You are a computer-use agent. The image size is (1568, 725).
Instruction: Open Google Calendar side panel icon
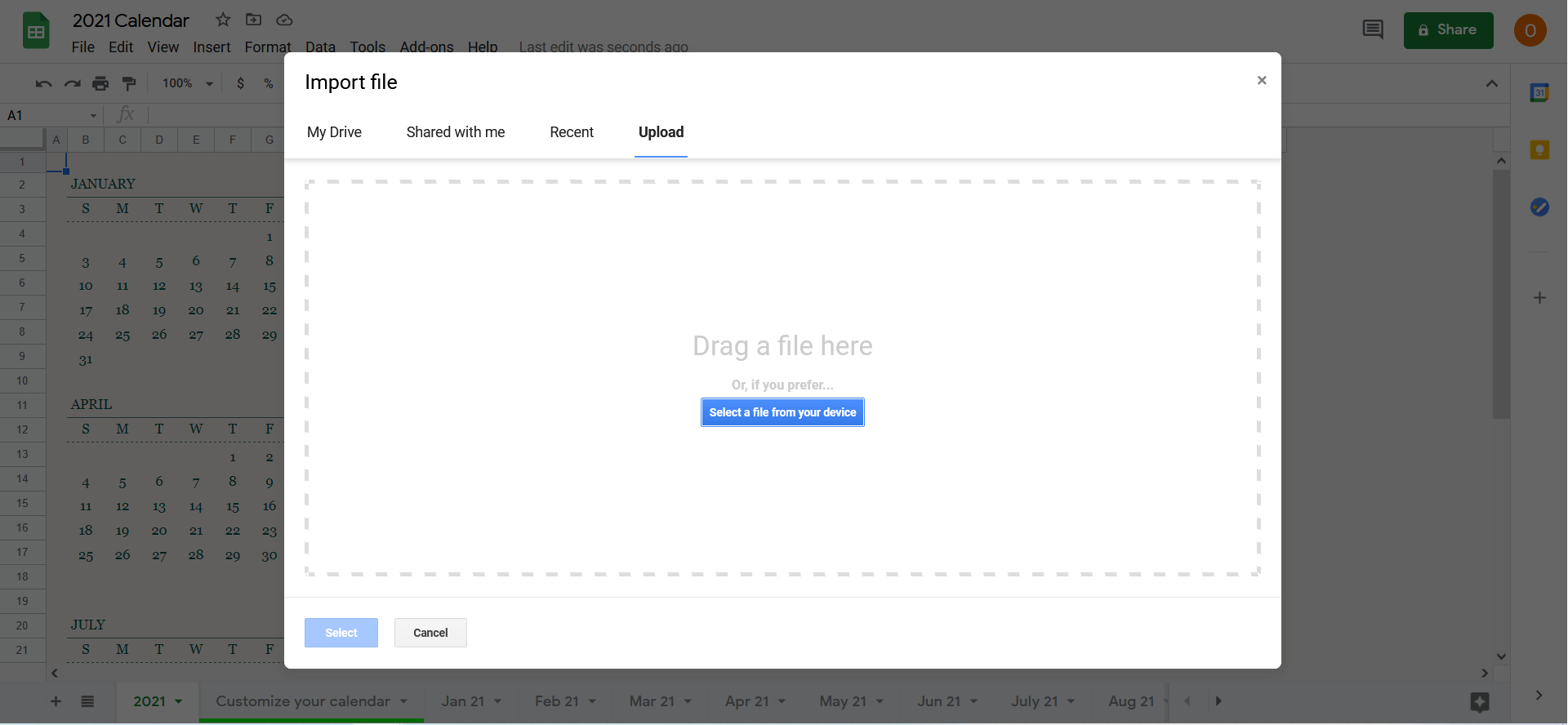pyautogui.click(x=1539, y=93)
